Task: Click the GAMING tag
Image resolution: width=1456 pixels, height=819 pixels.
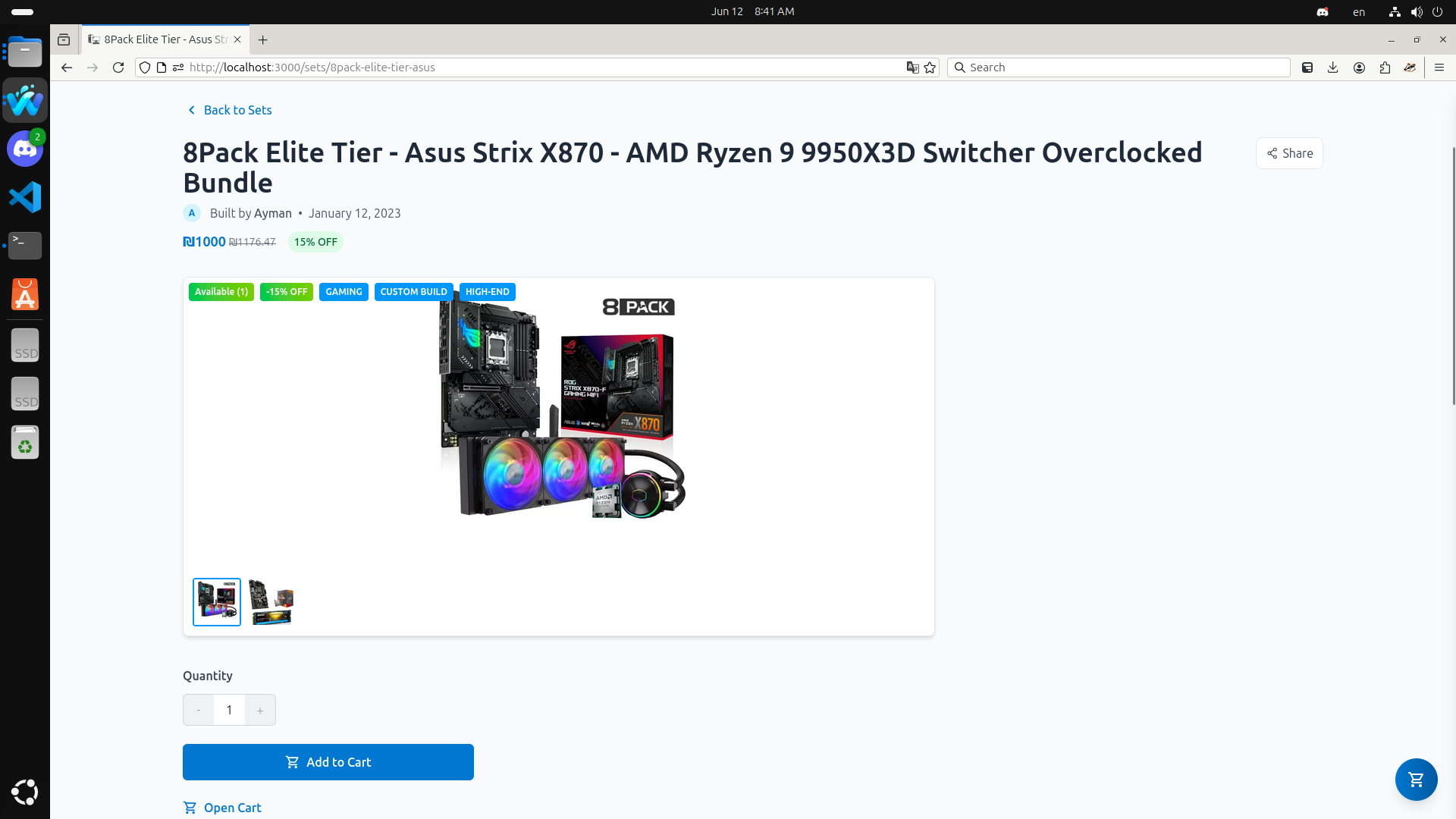Action: click(344, 292)
